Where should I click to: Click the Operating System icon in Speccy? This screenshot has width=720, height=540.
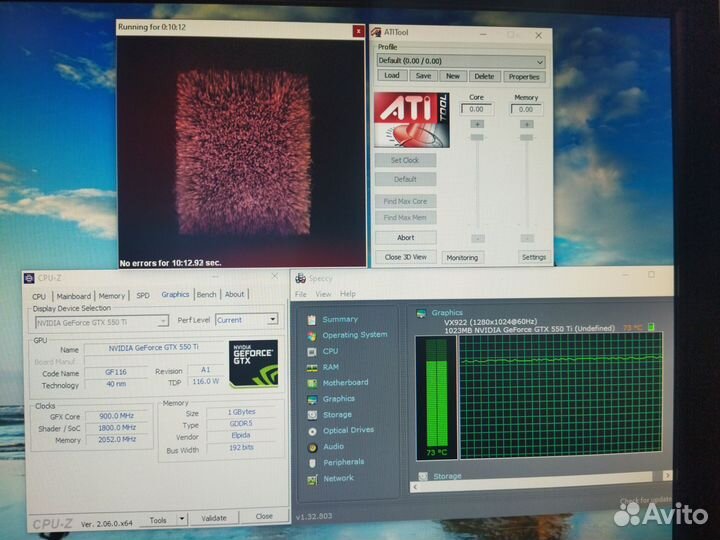(x=312, y=335)
